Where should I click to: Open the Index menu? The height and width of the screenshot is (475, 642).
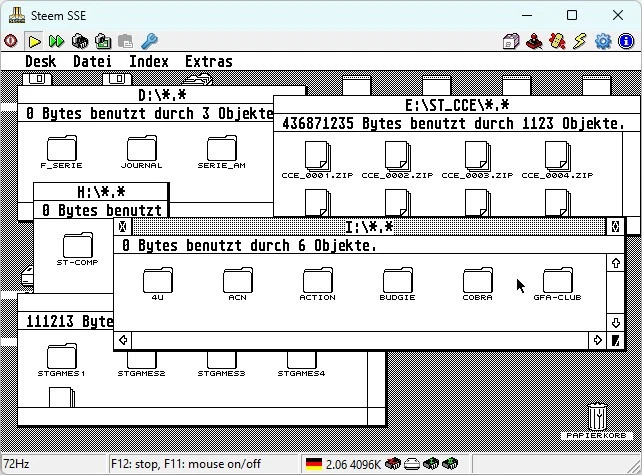[149, 61]
